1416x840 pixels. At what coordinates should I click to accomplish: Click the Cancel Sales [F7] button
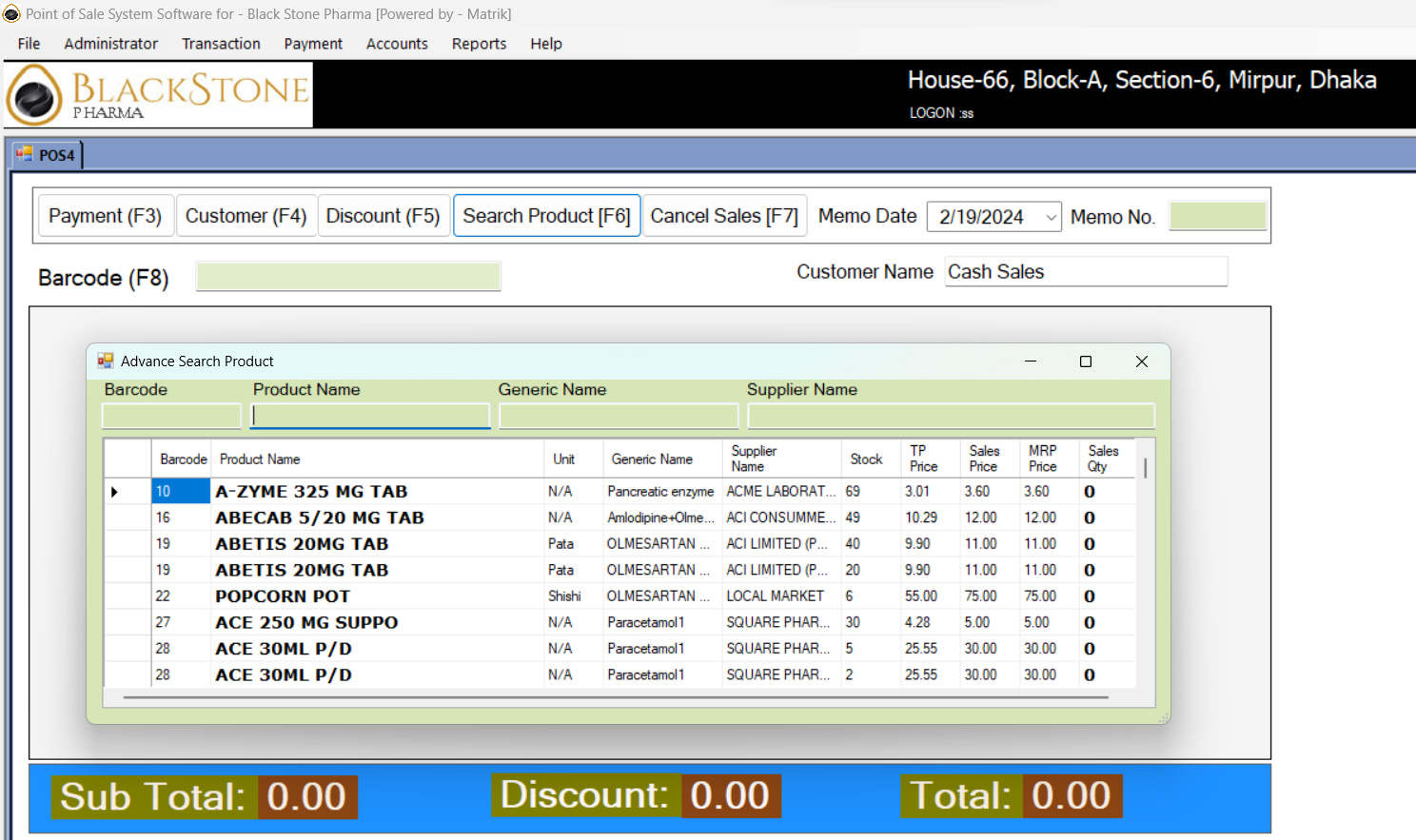point(725,216)
